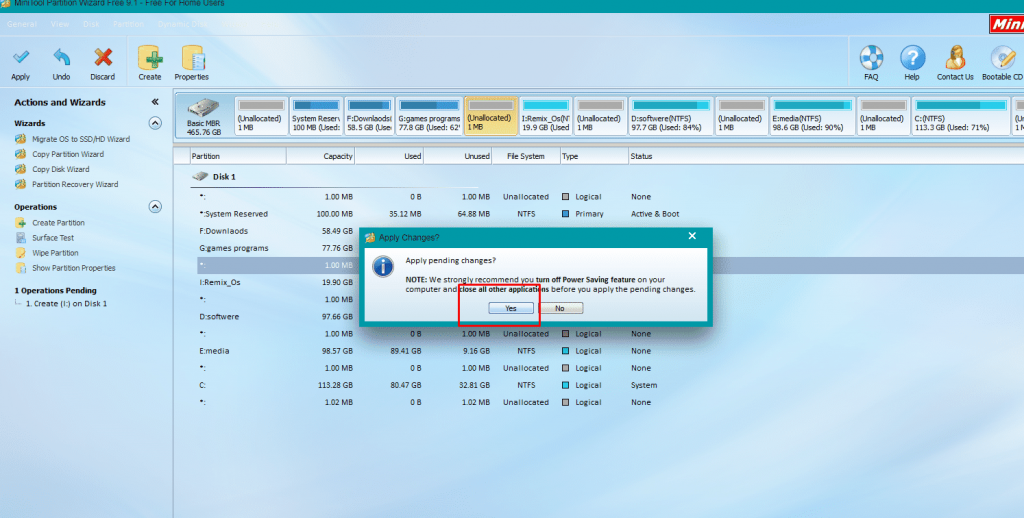The height and width of the screenshot is (518, 1024).
Task: Select the E:media(NTFS) block in the disk map
Action: [x=812, y=116]
